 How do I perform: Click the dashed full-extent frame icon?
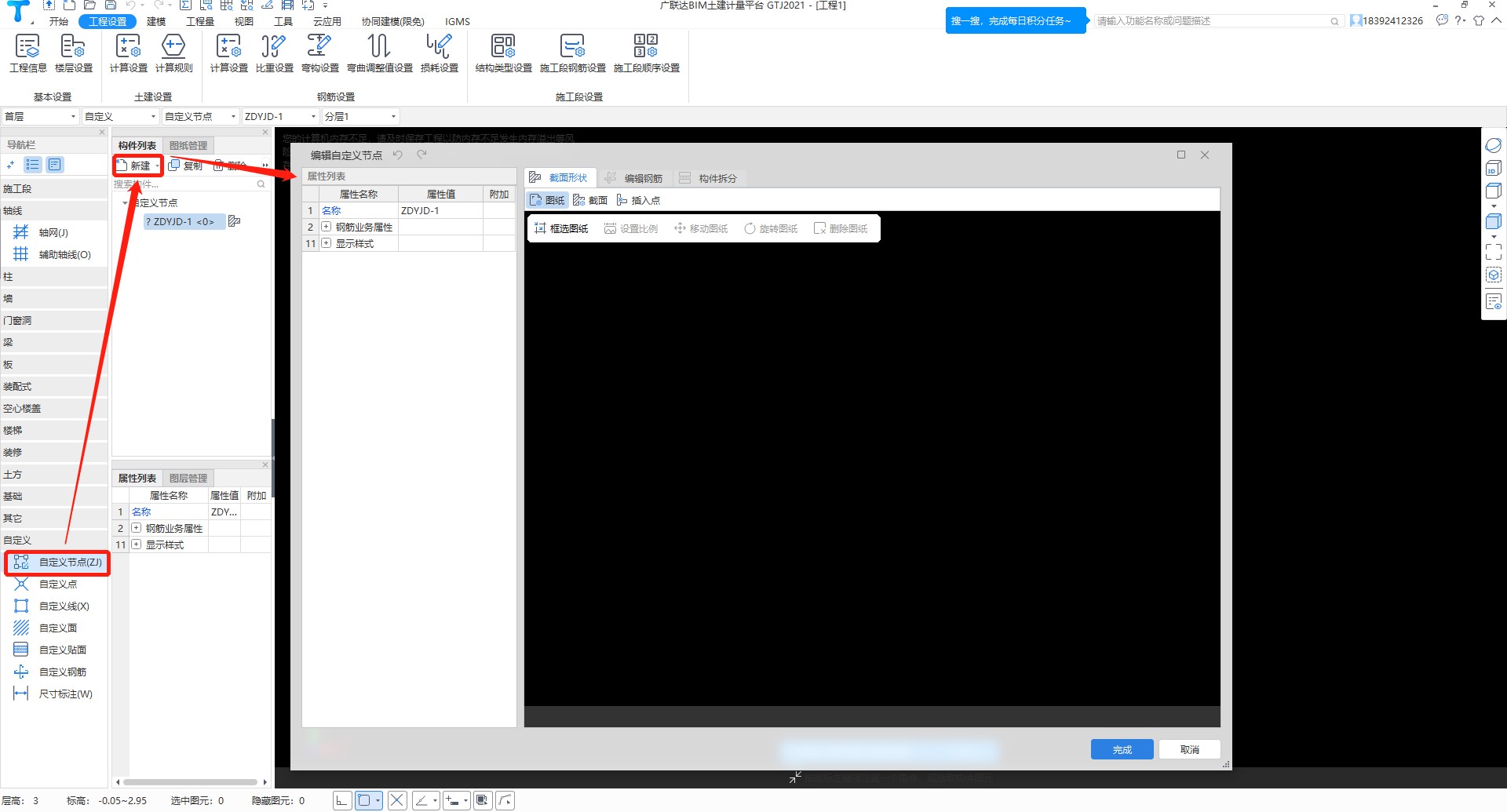point(1494,251)
